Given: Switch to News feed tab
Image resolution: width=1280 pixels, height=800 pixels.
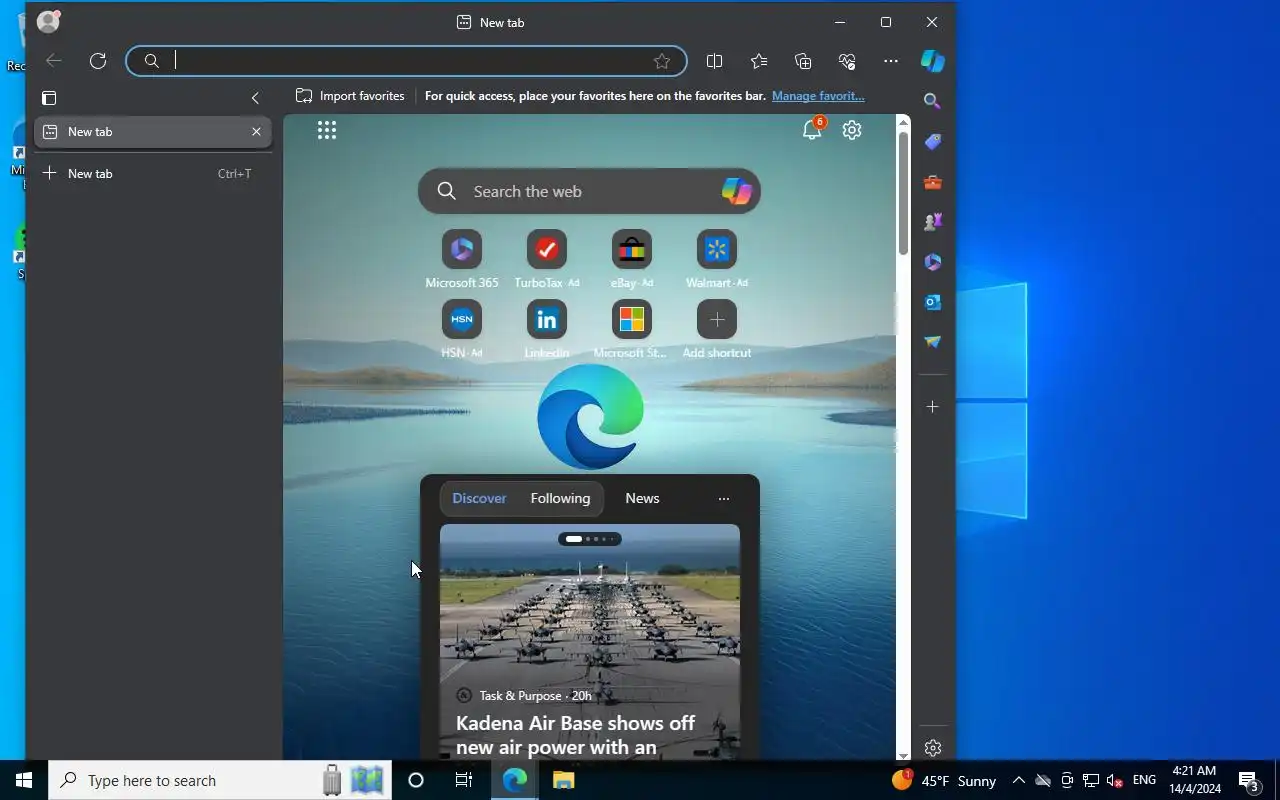Looking at the screenshot, I should [x=642, y=498].
